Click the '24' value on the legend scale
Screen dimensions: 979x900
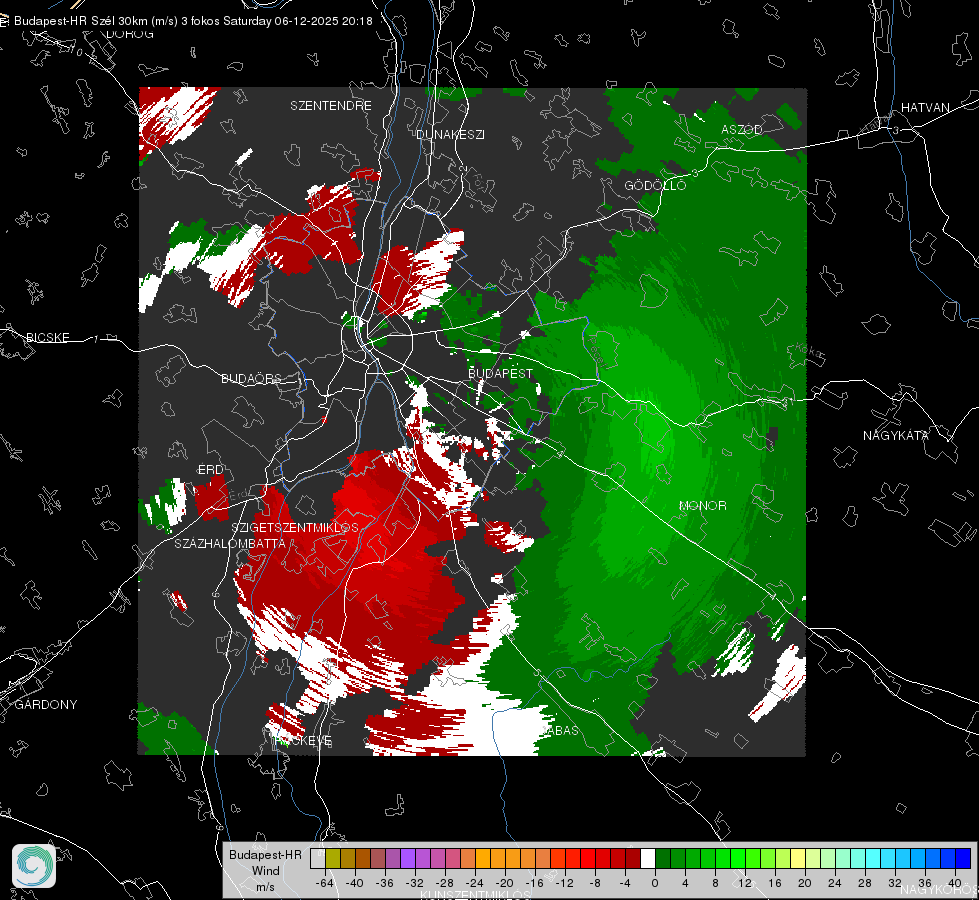(x=835, y=883)
